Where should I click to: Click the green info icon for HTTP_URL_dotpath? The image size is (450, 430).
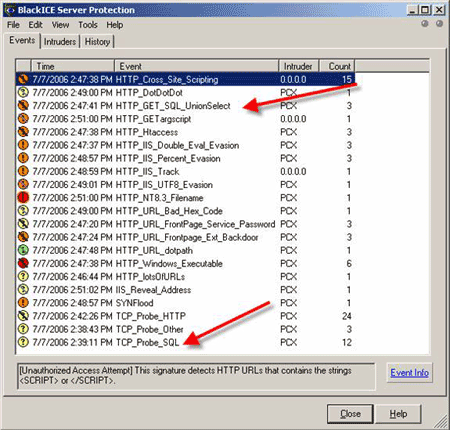(x=23, y=250)
